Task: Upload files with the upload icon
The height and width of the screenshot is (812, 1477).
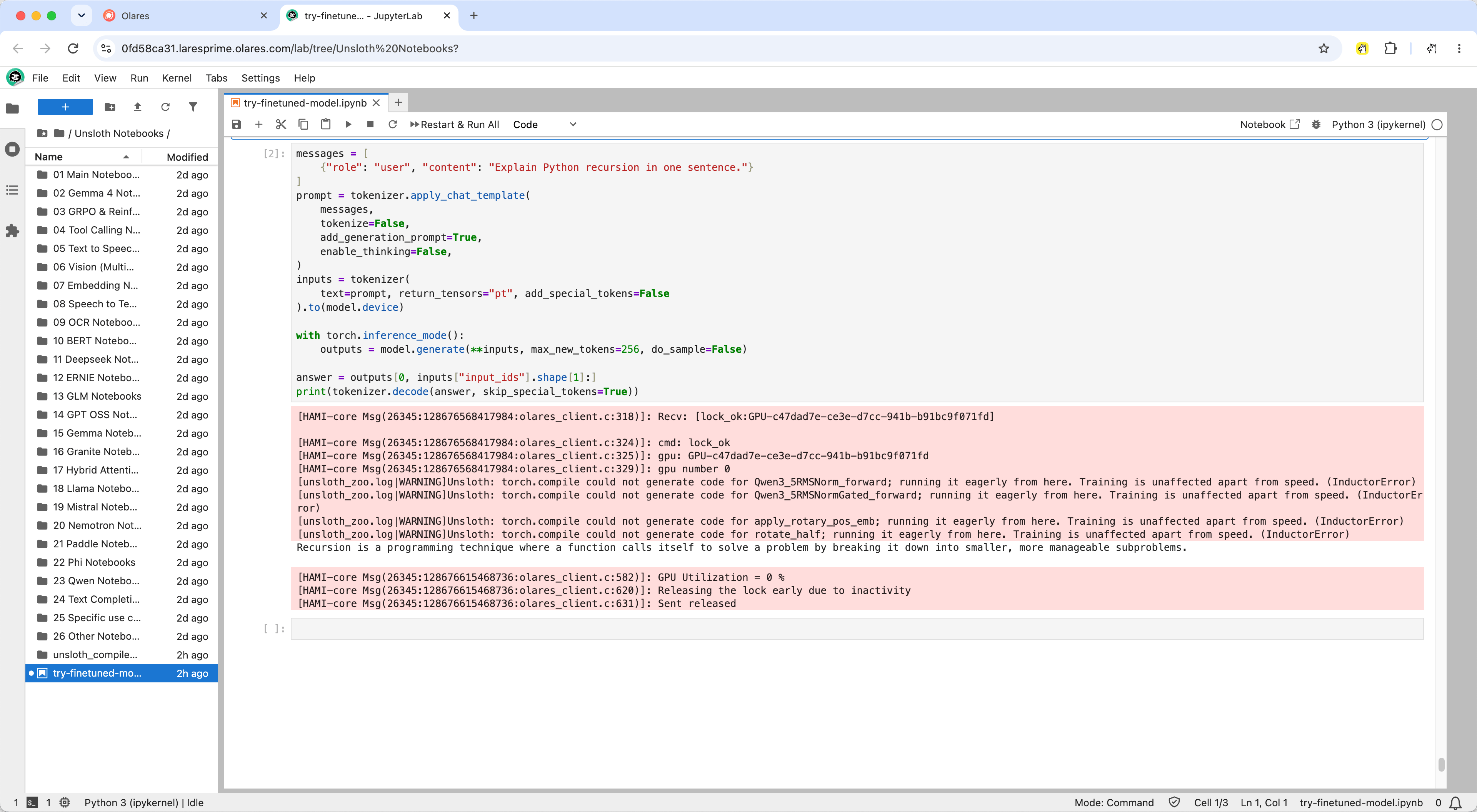Action: (138, 107)
